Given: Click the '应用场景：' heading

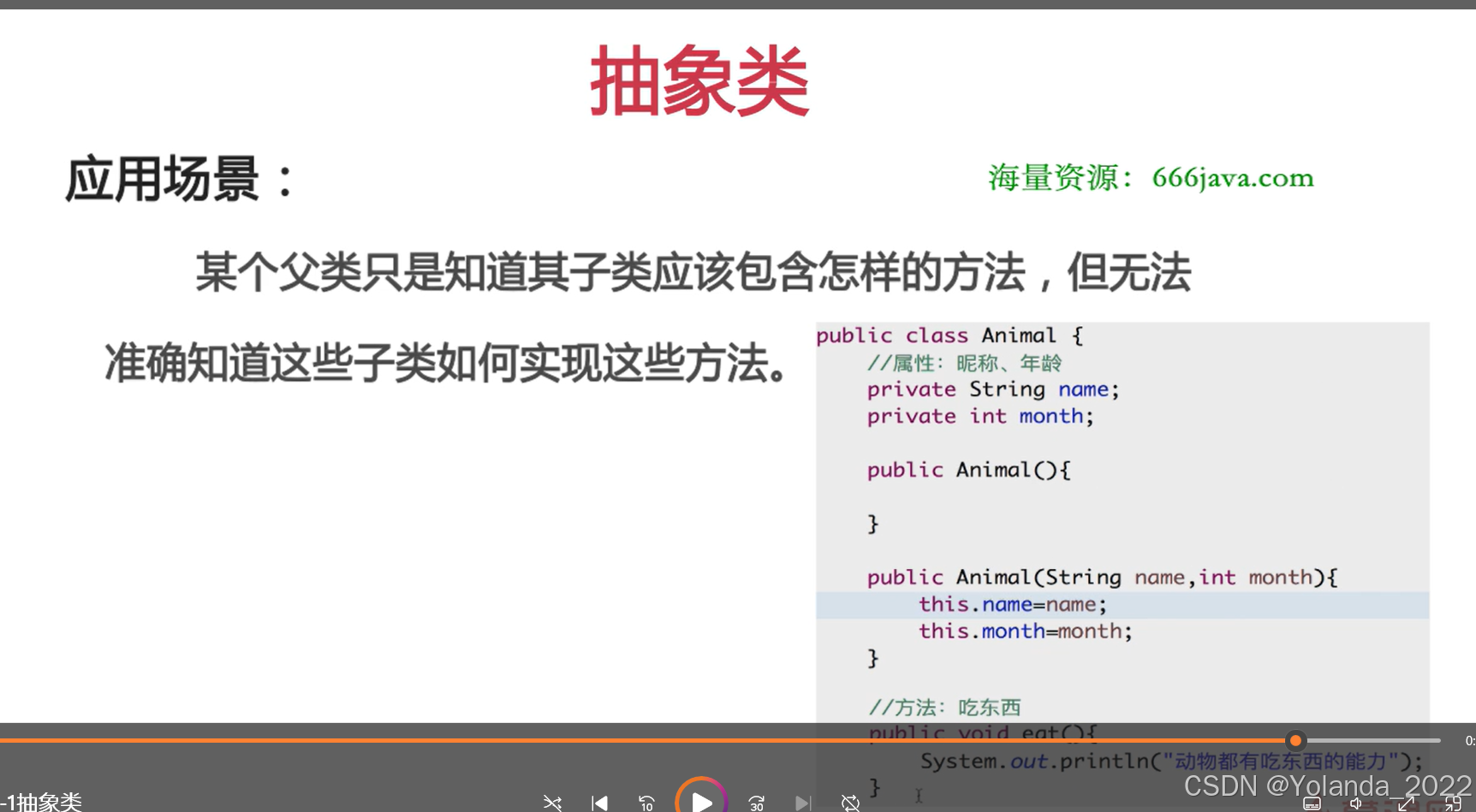Looking at the screenshot, I should 181,179.
